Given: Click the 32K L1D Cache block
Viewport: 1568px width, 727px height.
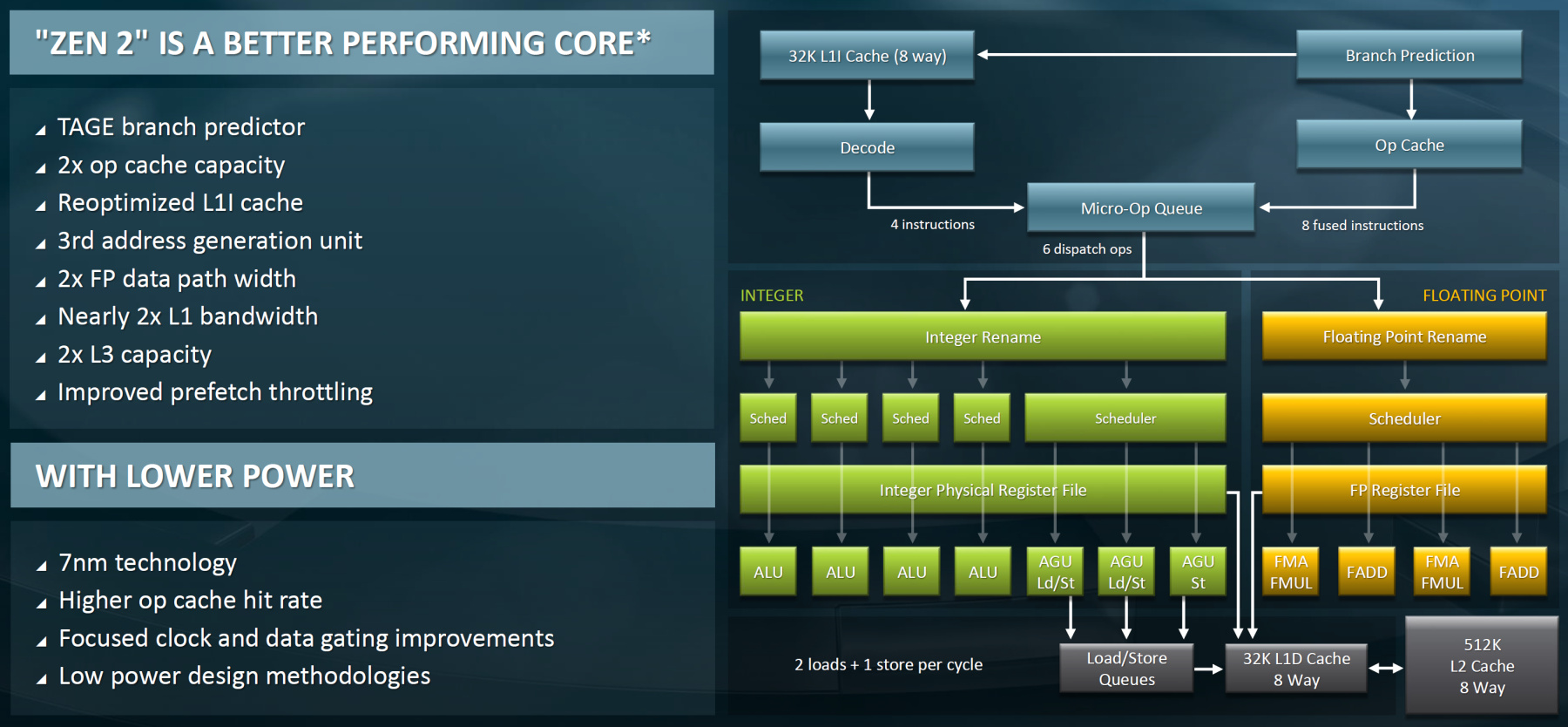Looking at the screenshot, I should pos(1296,669).
